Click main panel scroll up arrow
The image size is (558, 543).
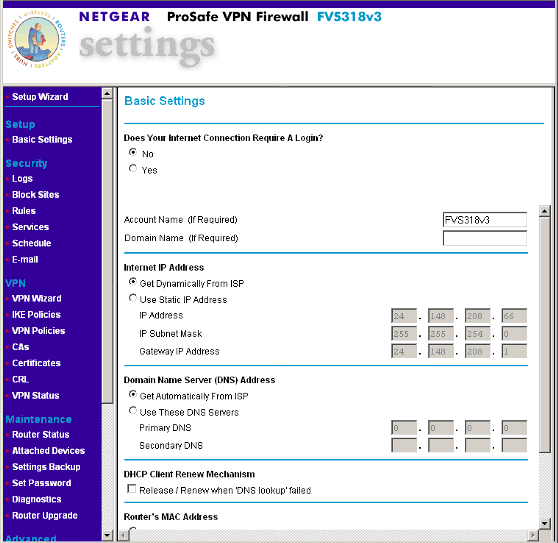[544, 211]
